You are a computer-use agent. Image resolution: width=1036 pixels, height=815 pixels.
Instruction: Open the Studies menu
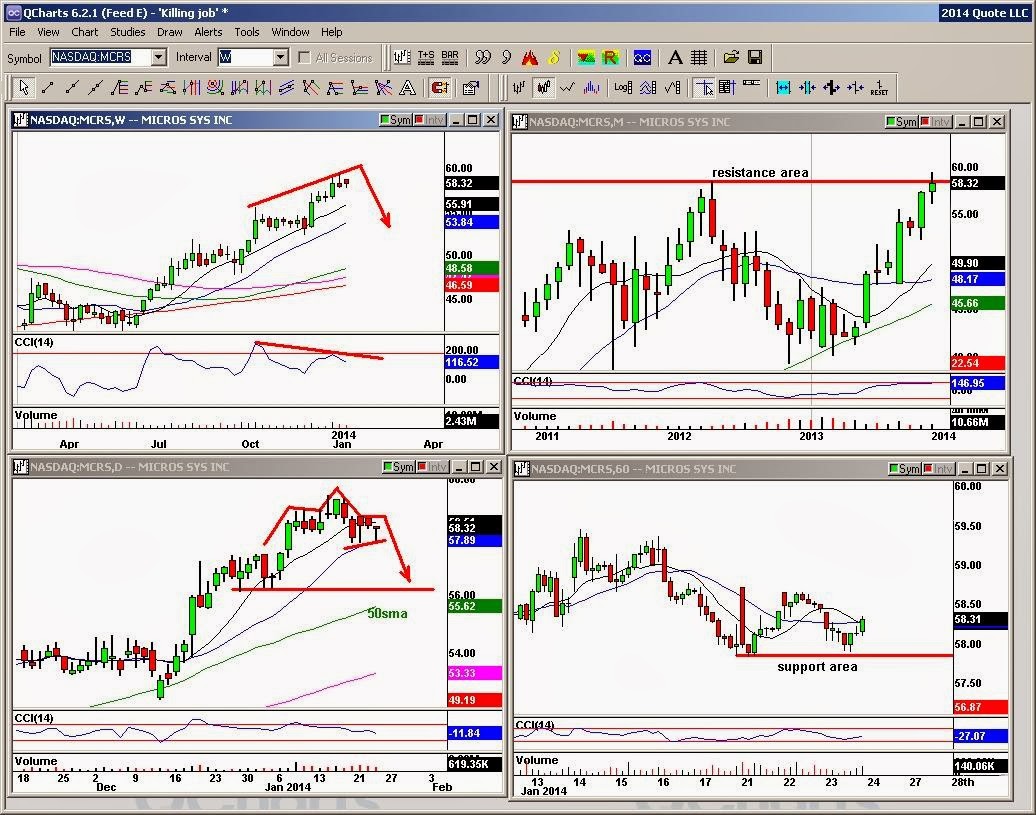pos(128,32)
